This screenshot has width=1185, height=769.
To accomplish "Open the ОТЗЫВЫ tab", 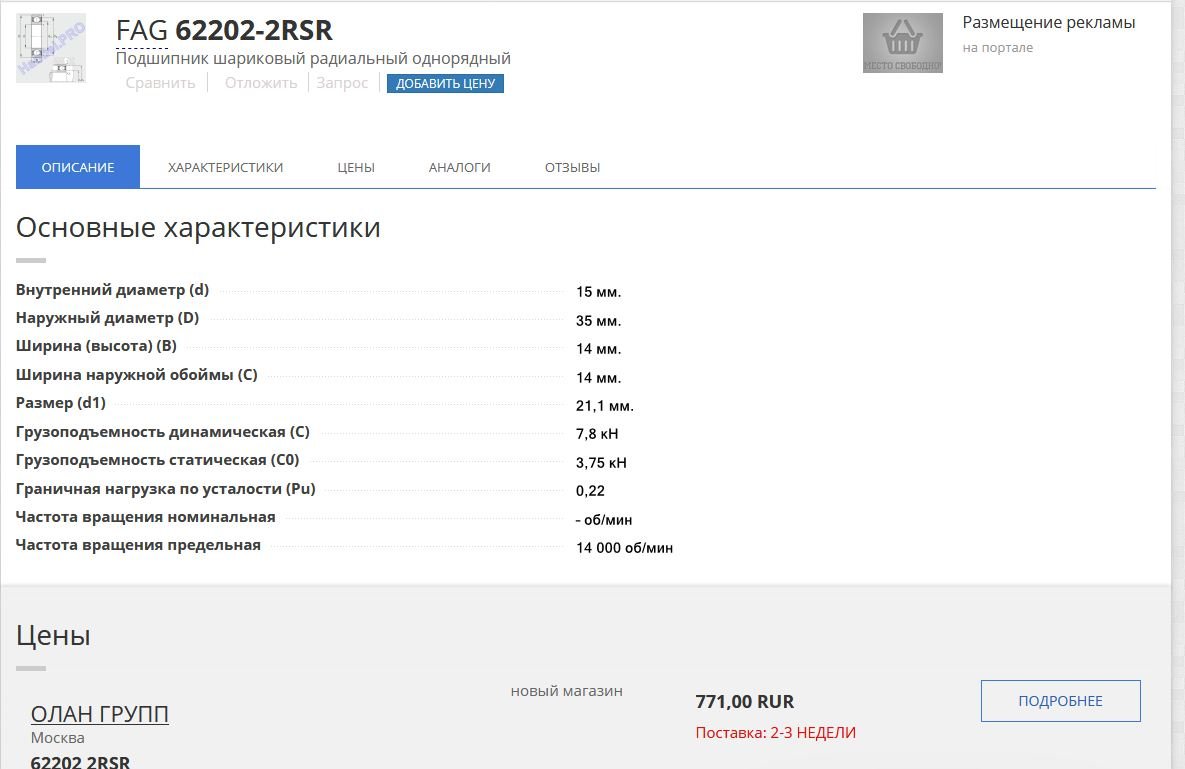I will 572,168.
